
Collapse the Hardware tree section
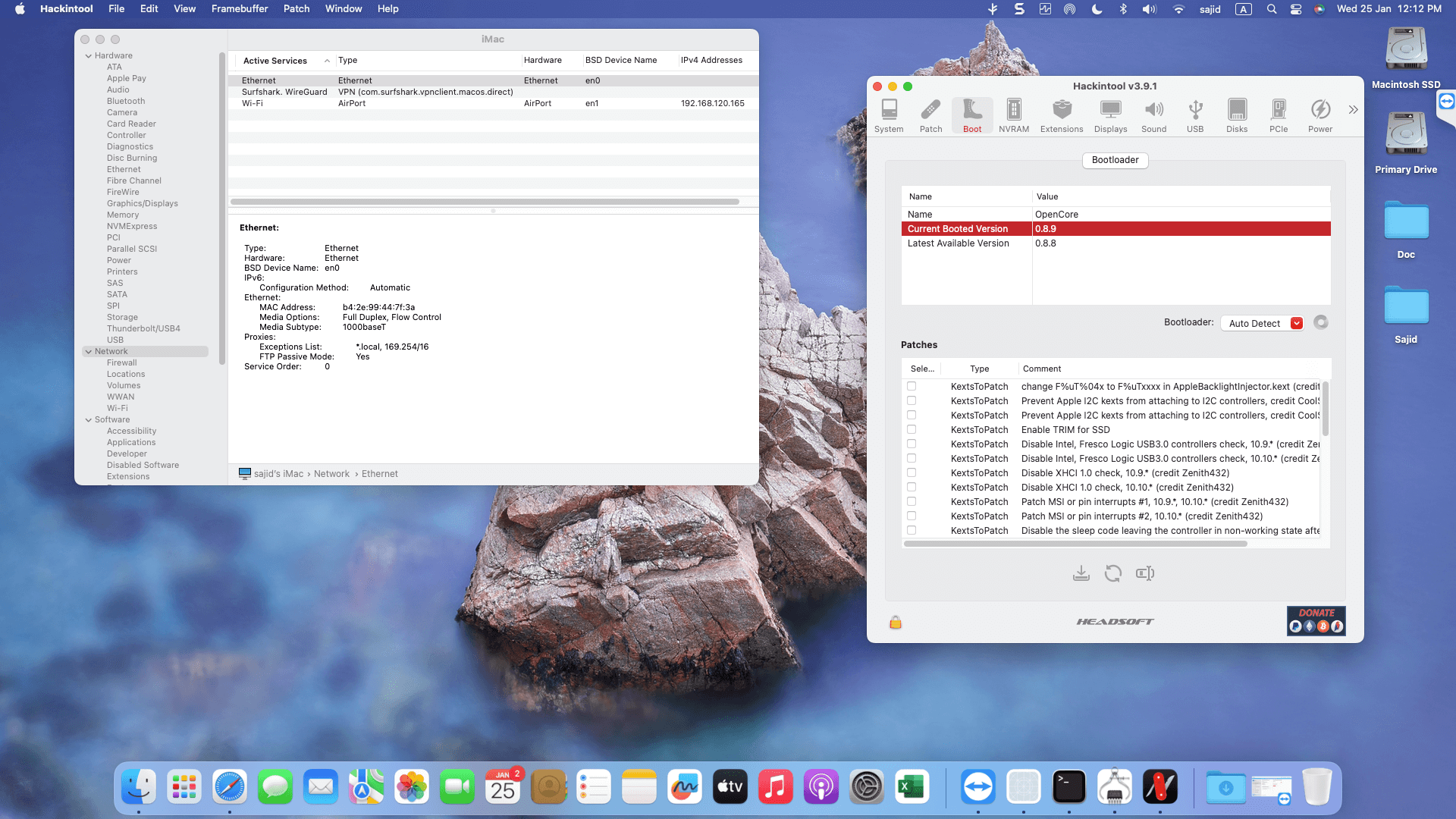89,56
